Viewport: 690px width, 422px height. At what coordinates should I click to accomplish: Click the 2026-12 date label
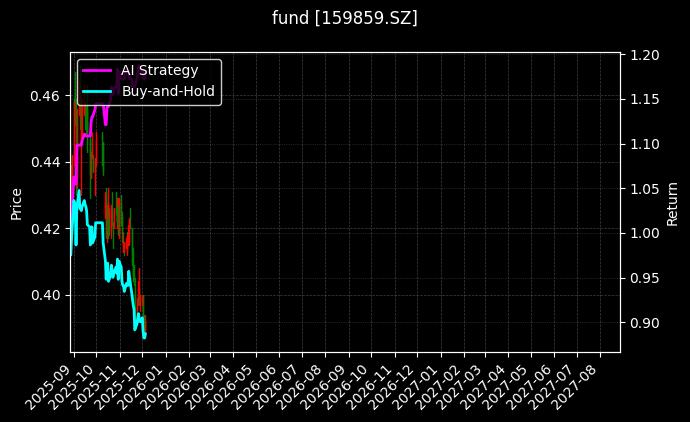[392, 387]
